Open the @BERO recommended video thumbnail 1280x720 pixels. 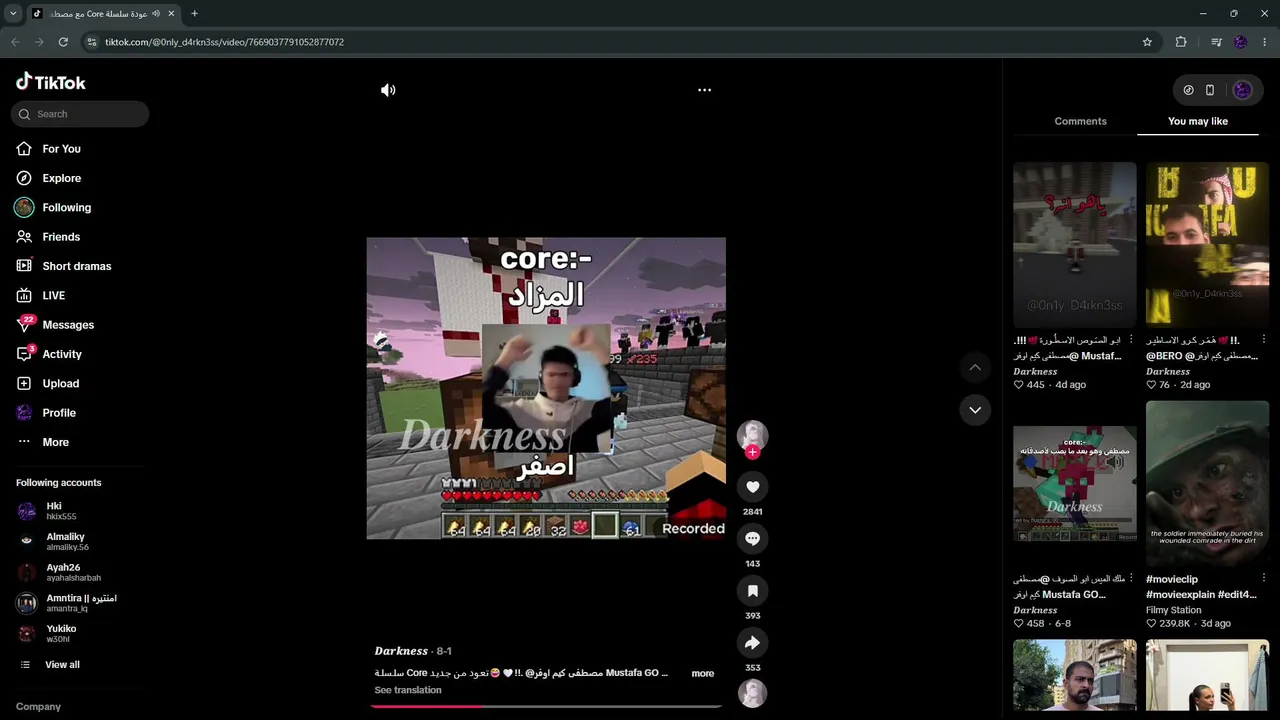click(x=1208, y=245)
